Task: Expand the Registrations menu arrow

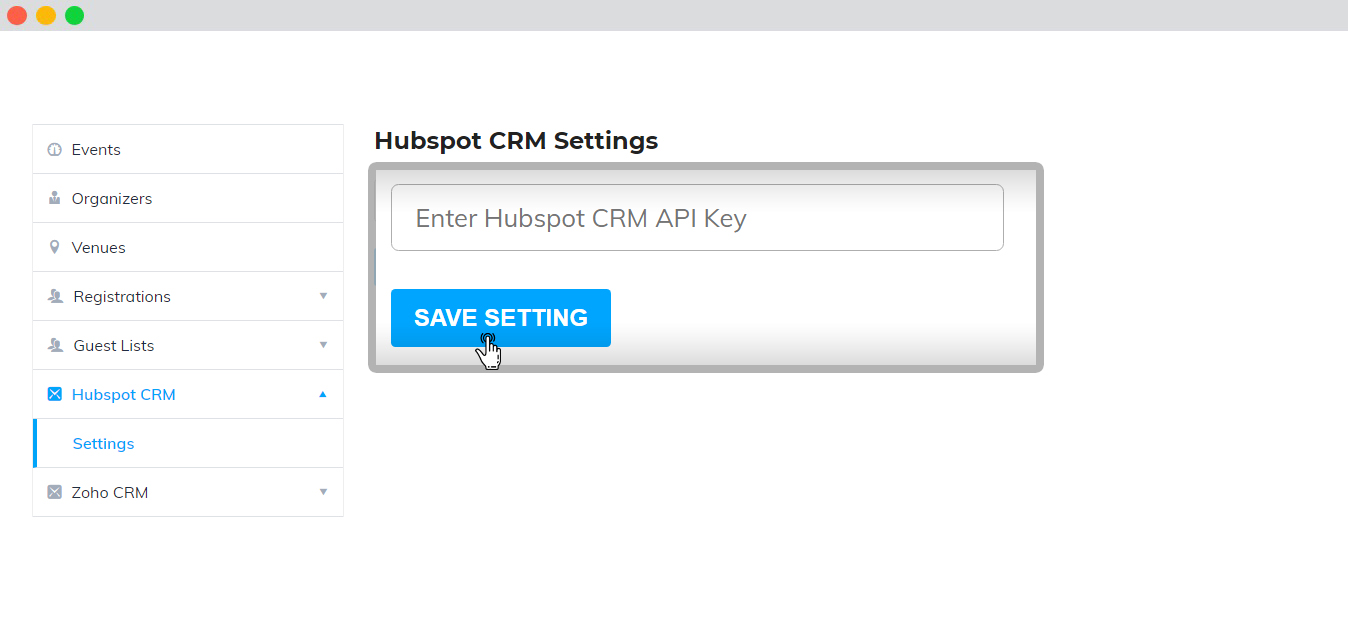Action: pyautogui.click(x=323, y=296)
